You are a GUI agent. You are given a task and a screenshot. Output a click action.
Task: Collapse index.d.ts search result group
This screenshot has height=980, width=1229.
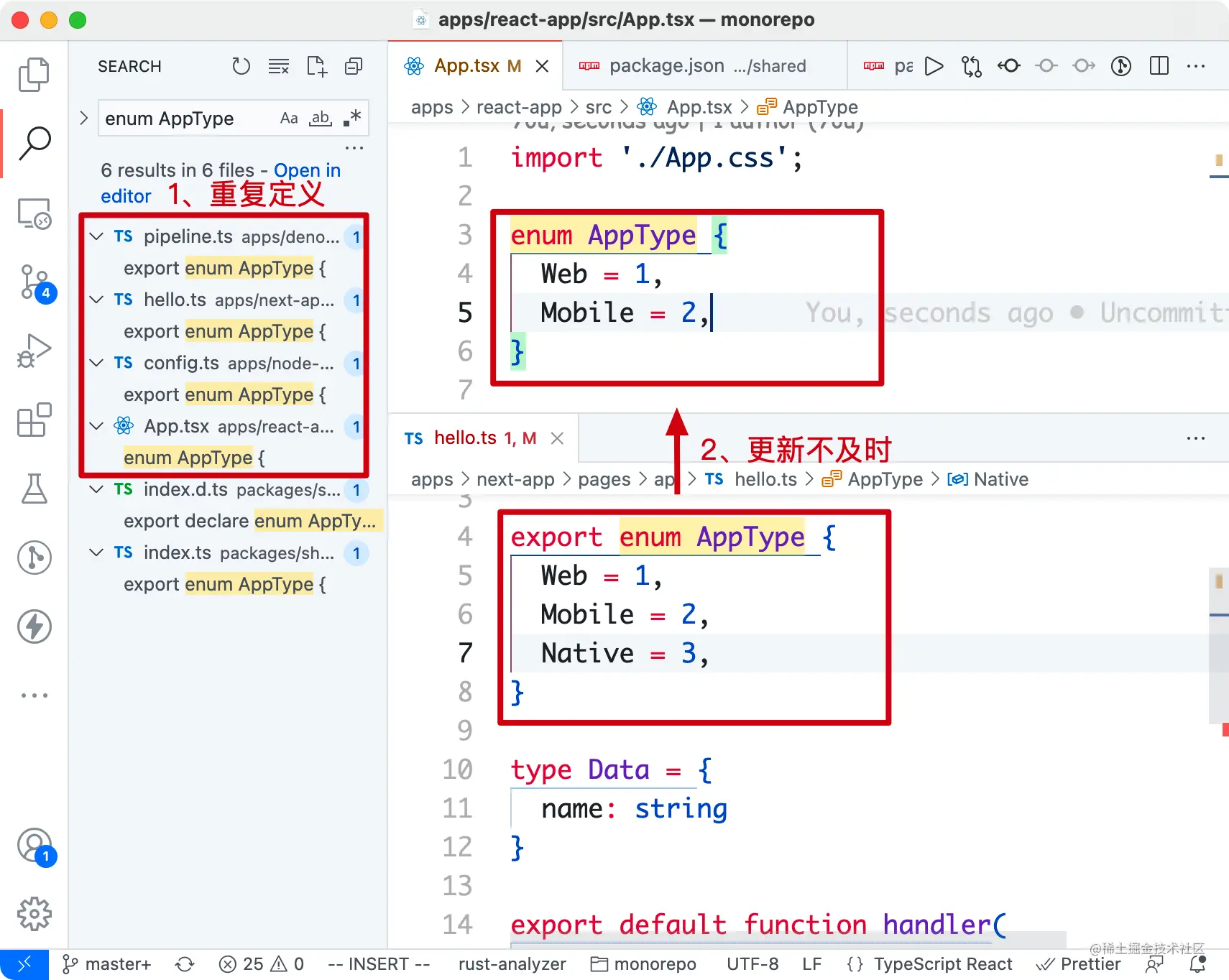[96, 490]
